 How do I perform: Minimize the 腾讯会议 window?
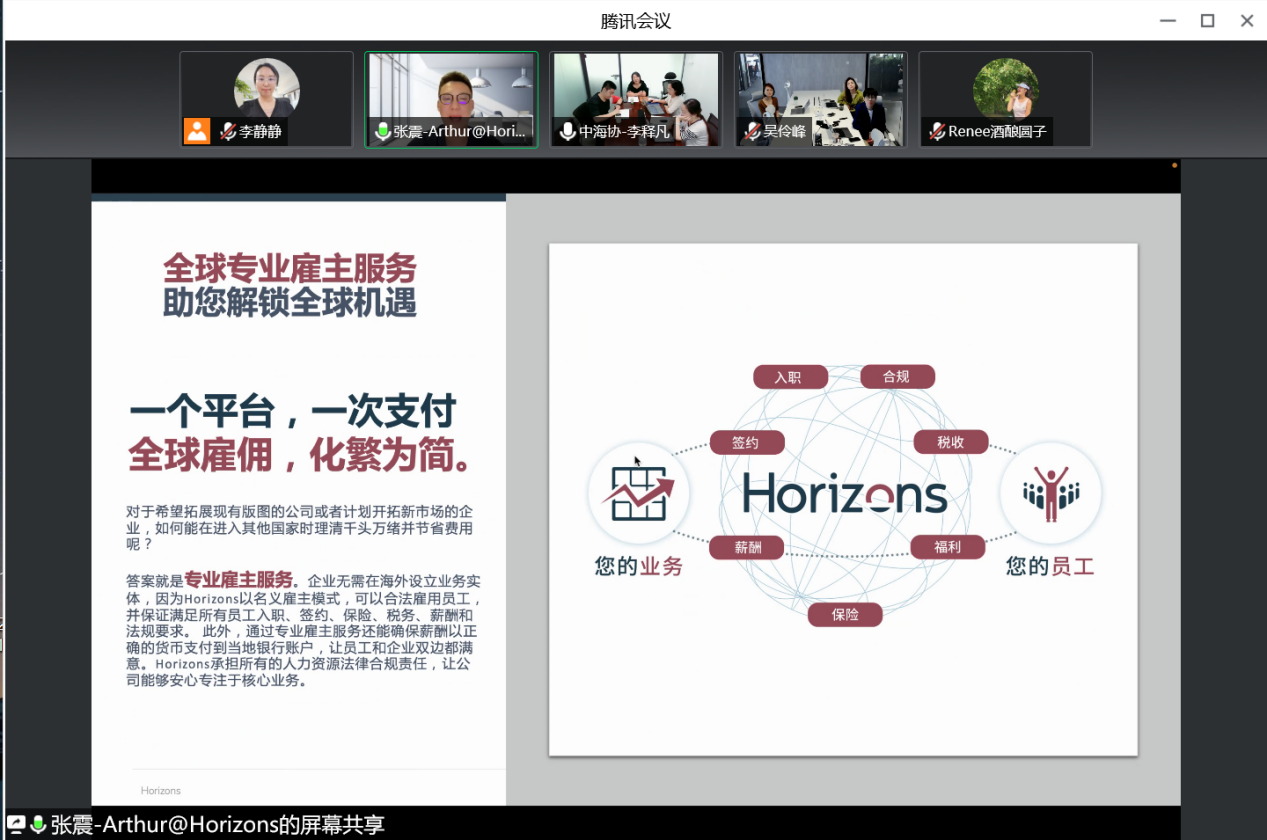point(1167,20)
